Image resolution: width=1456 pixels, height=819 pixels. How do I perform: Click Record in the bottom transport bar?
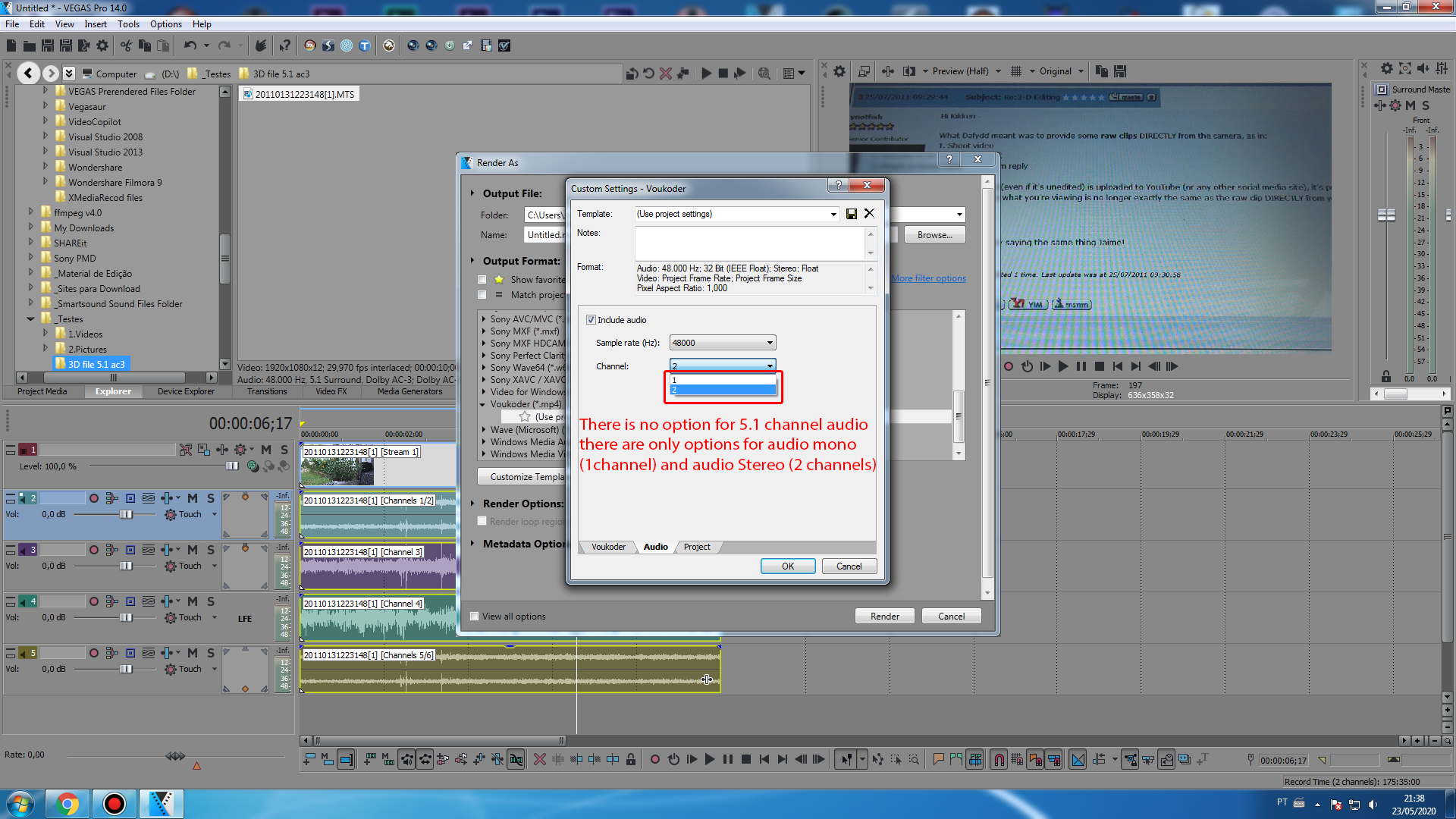(x=655, y=759)
